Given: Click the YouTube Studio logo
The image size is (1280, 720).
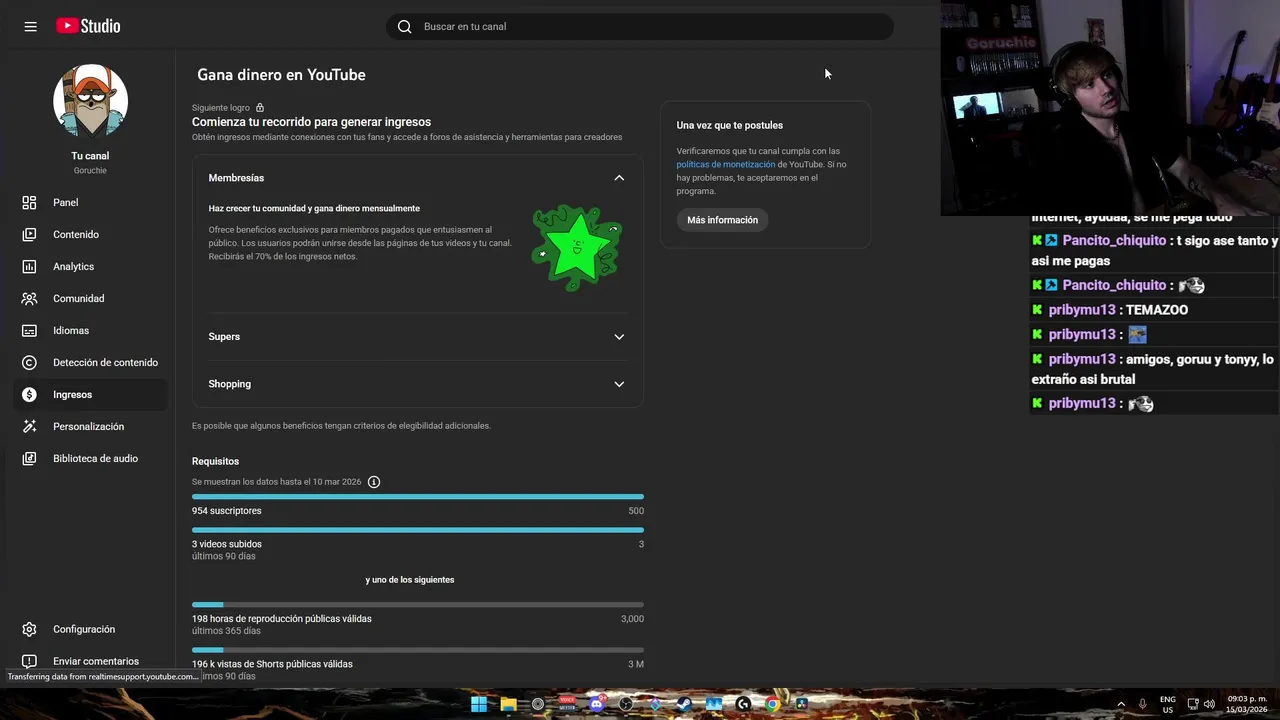Looking at the screenshot, I should coord(88,26).
